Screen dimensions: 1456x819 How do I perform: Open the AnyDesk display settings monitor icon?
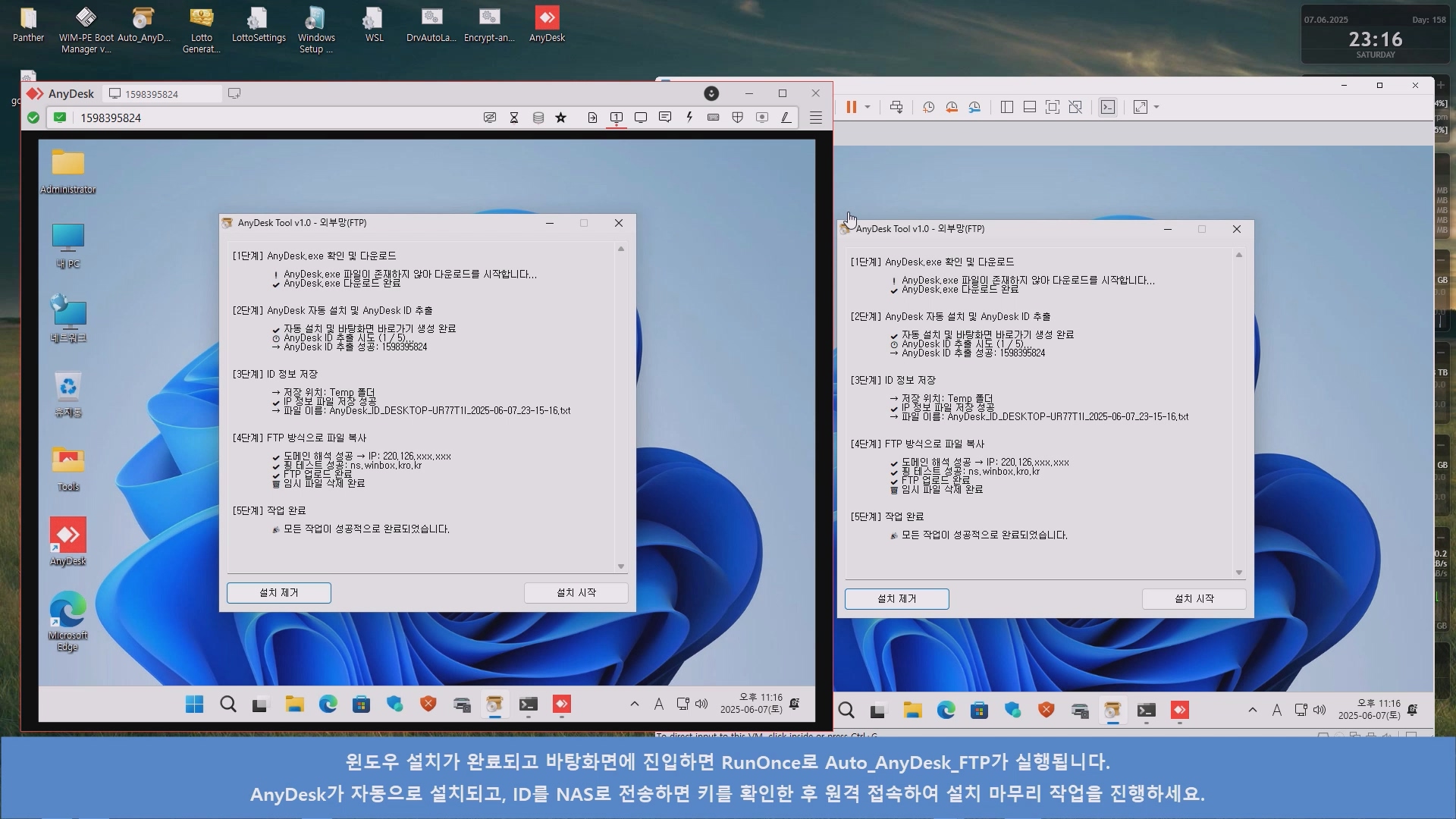[x=641, y=118]
